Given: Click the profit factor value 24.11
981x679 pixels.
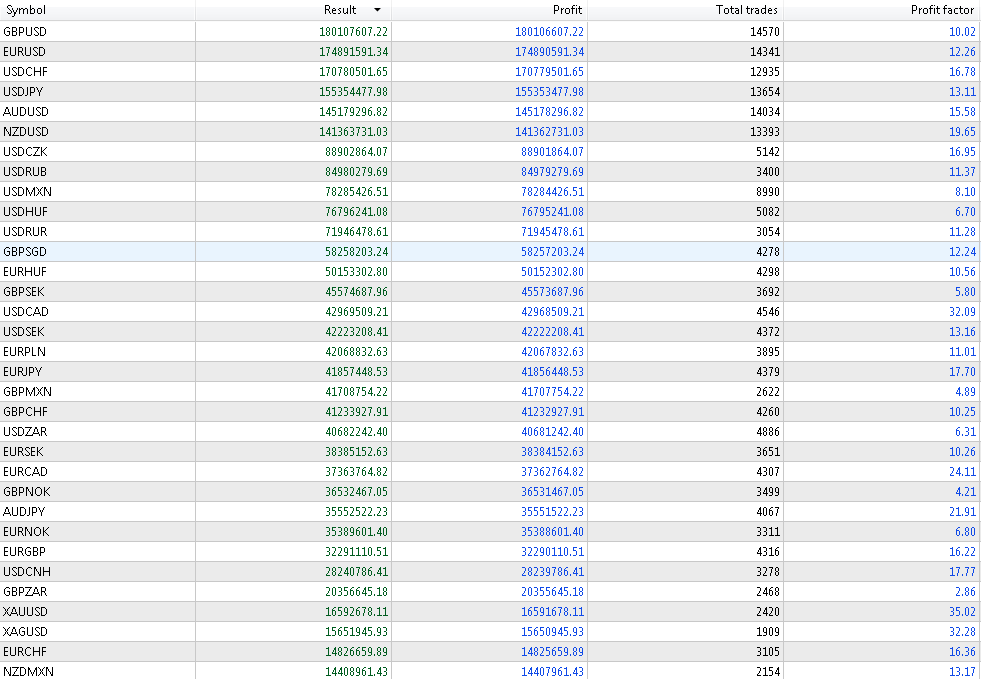Looking at the screenshot, I should click(962, 472).
